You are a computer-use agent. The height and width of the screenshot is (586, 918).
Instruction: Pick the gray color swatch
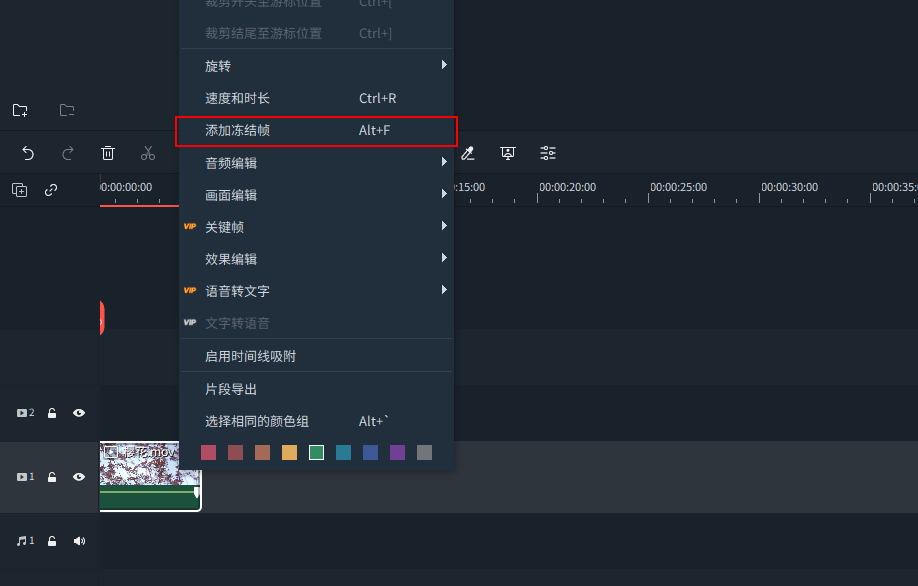[x=424, y=453]
